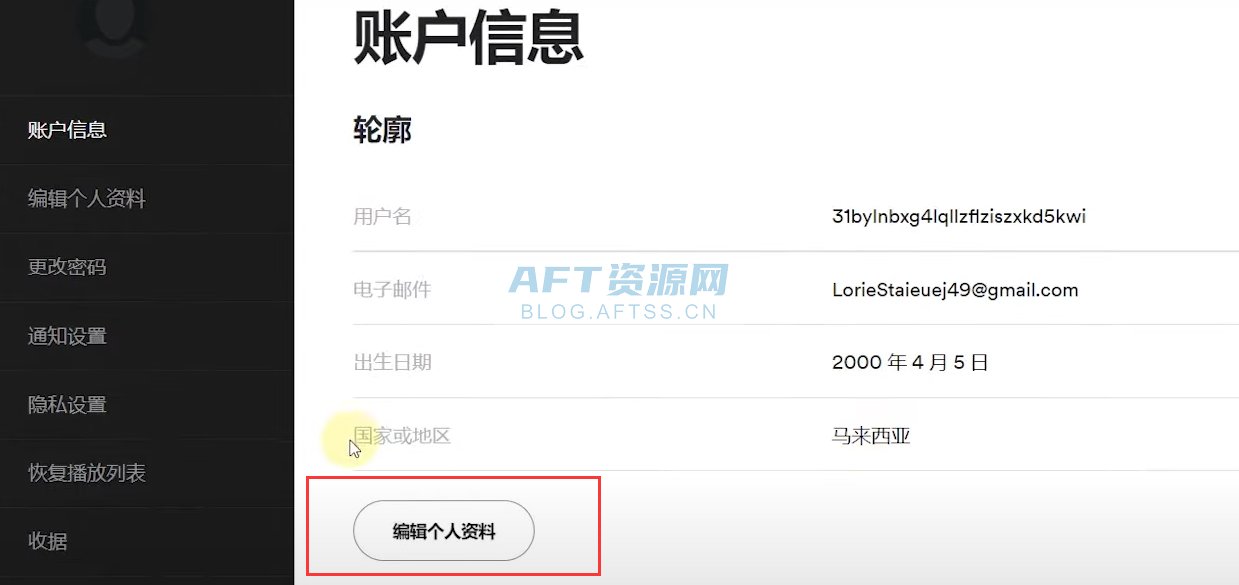Click the 出生日期 field label
The image size is (1239, 585).
click(x=392, y=362)
